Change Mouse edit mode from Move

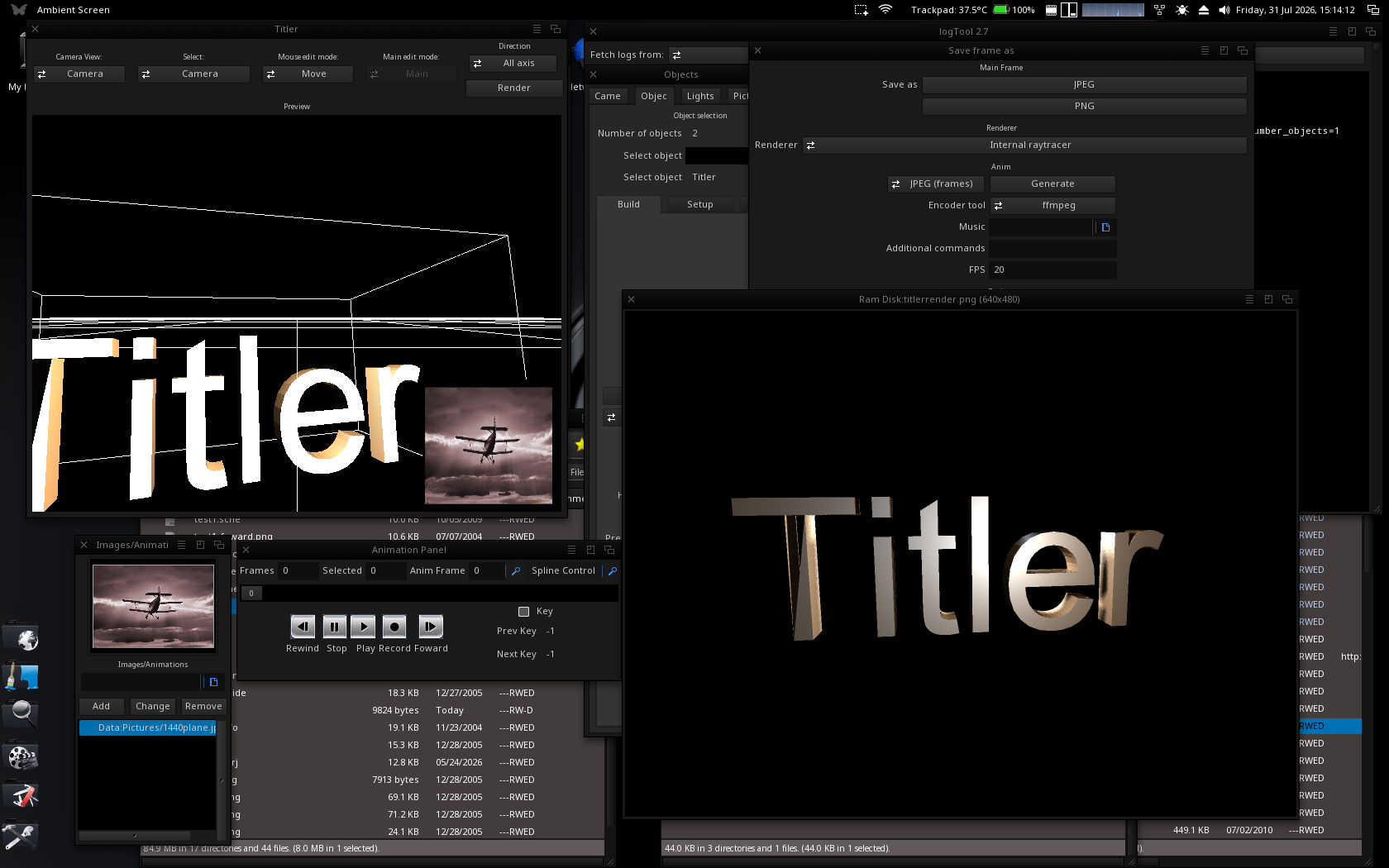click(308, 74)
